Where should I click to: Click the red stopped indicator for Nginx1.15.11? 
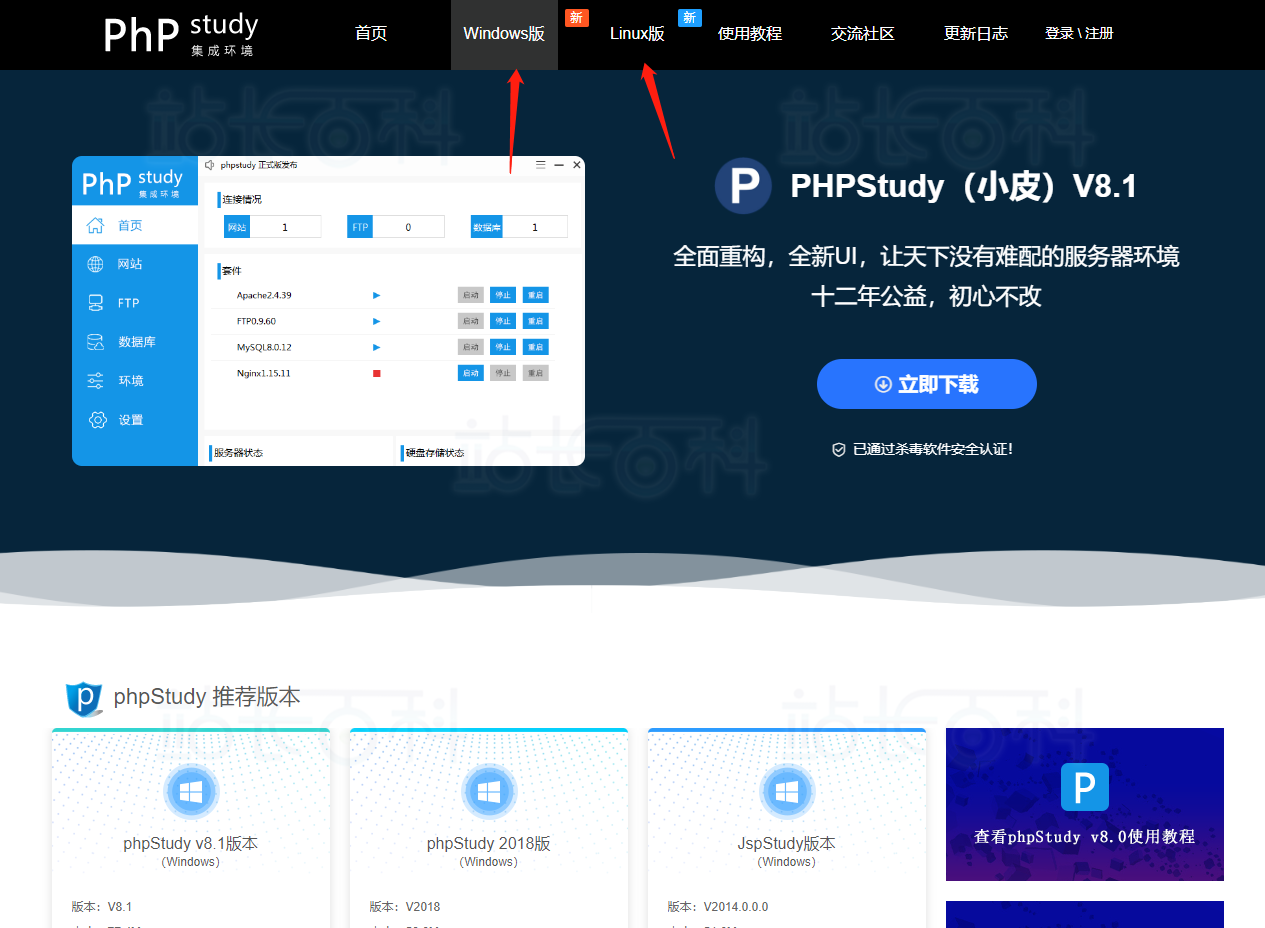pyautogui.click(x=377, y=373)
